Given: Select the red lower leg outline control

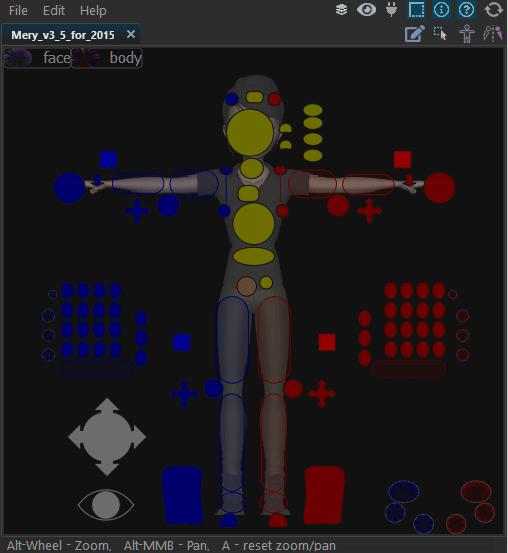Looking at the screenshot, I should coord(273,442).
